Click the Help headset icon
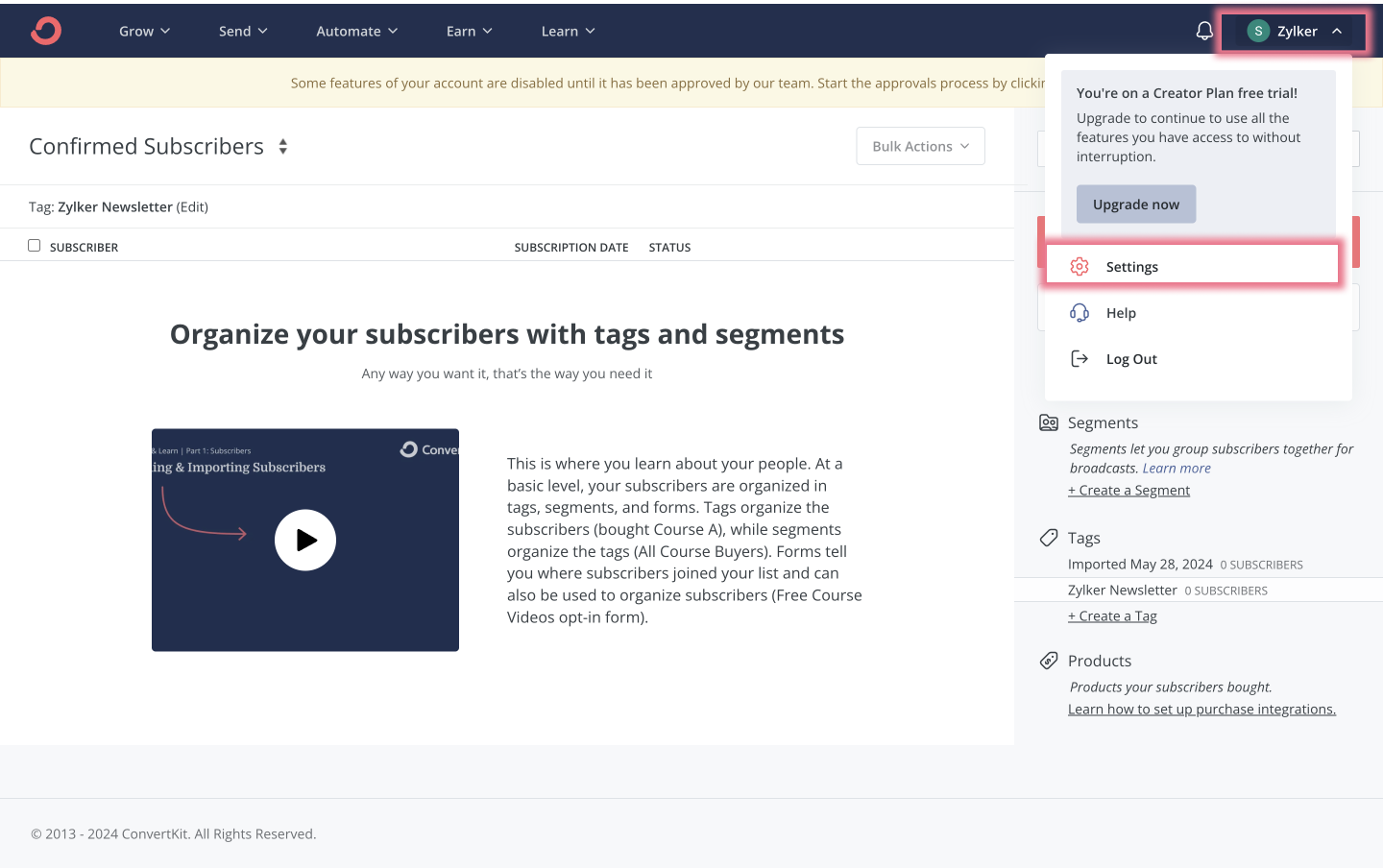Screen dimensions: 1383x868 pos(1080,313)
